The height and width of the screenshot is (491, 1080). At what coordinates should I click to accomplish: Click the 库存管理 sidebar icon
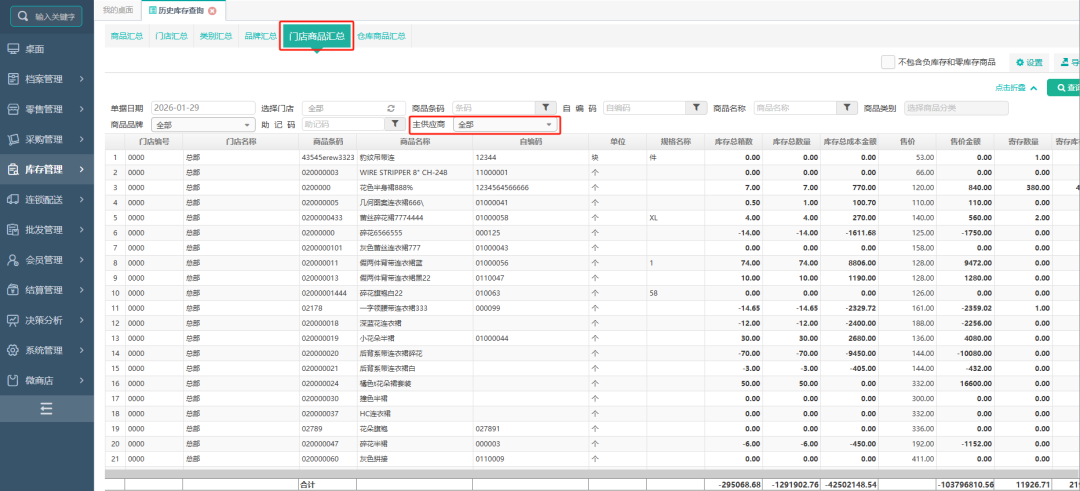click(x=13, y=169)
